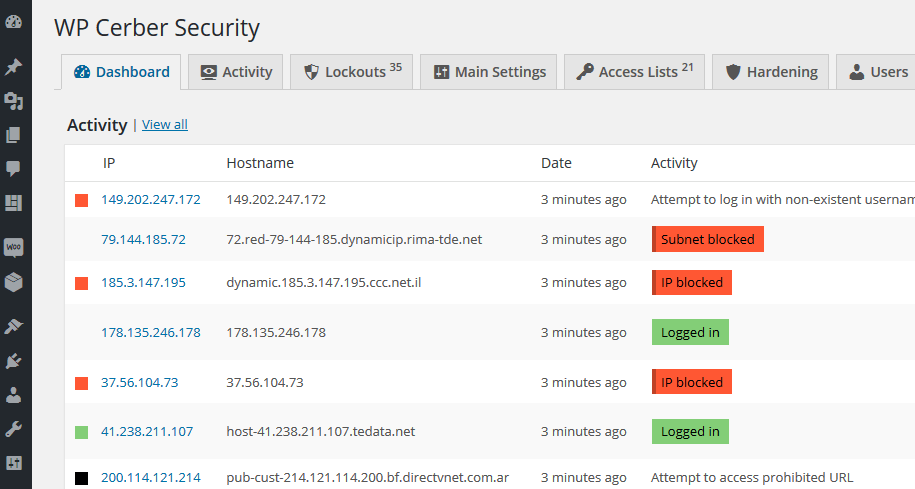Click red marker beside 185.3.147.195
Image resolution: width=915 pixels, height=489 pixels.
click(x=82, y=284)
